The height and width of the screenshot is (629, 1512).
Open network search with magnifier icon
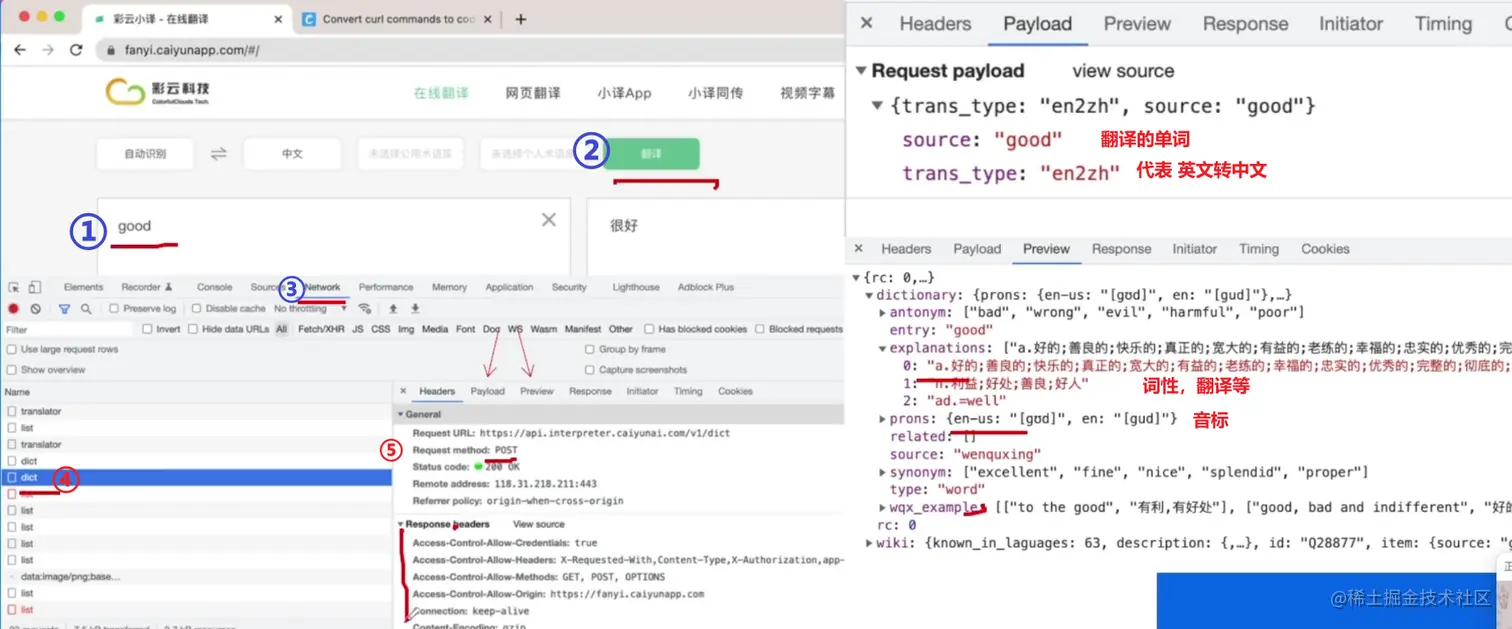[x=86, y=309]
